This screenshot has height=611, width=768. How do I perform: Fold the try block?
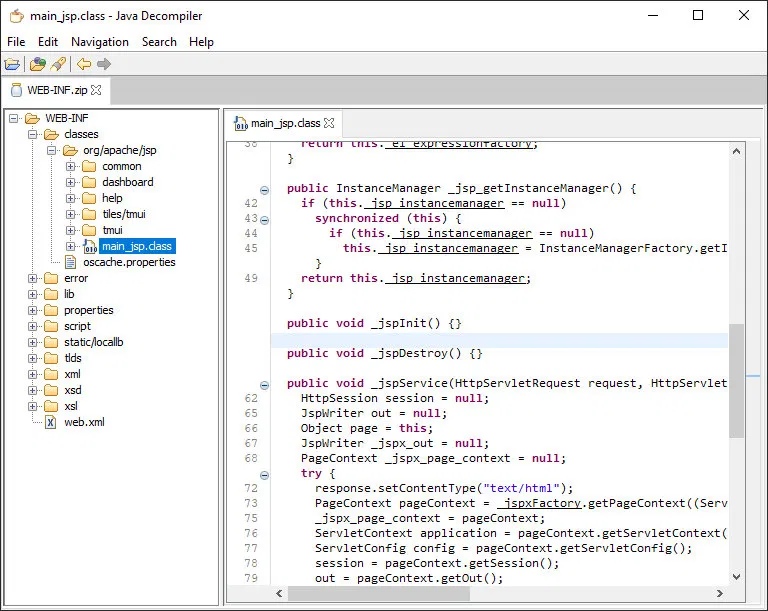(x=264, y=475)
